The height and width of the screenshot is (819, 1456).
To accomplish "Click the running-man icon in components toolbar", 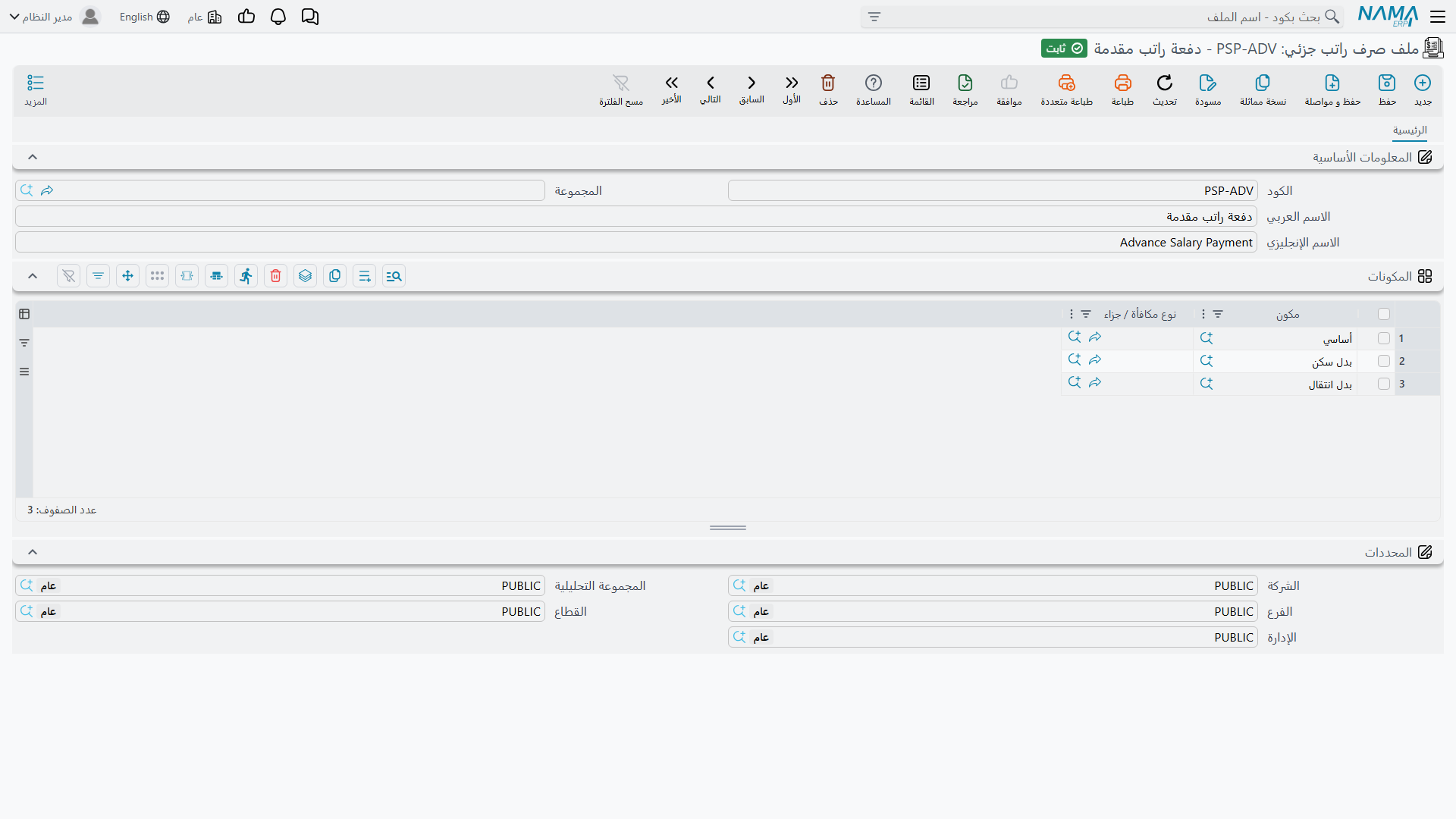I will (x=246, y=276).
